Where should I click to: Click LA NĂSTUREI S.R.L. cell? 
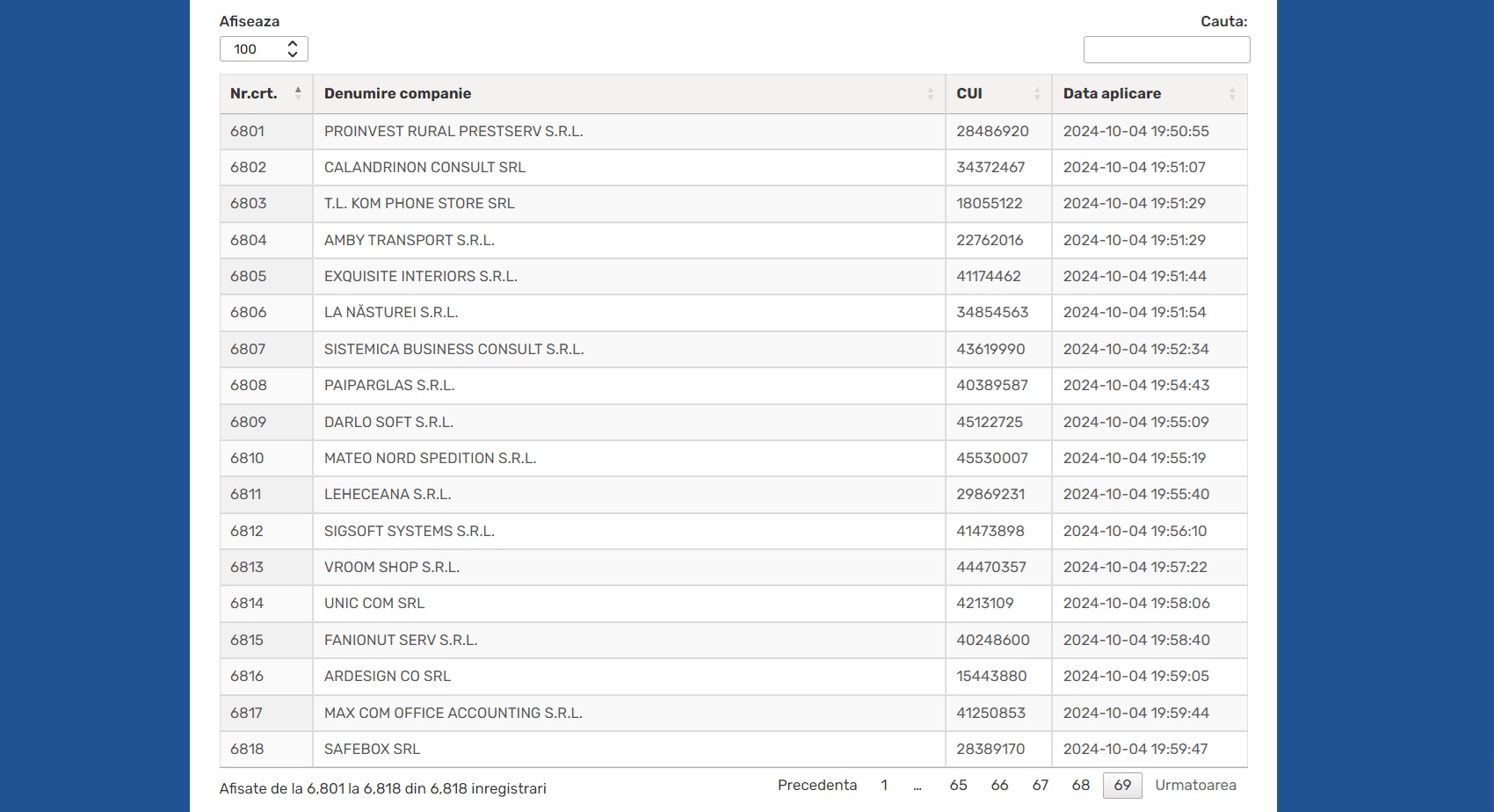coord(628,313)
